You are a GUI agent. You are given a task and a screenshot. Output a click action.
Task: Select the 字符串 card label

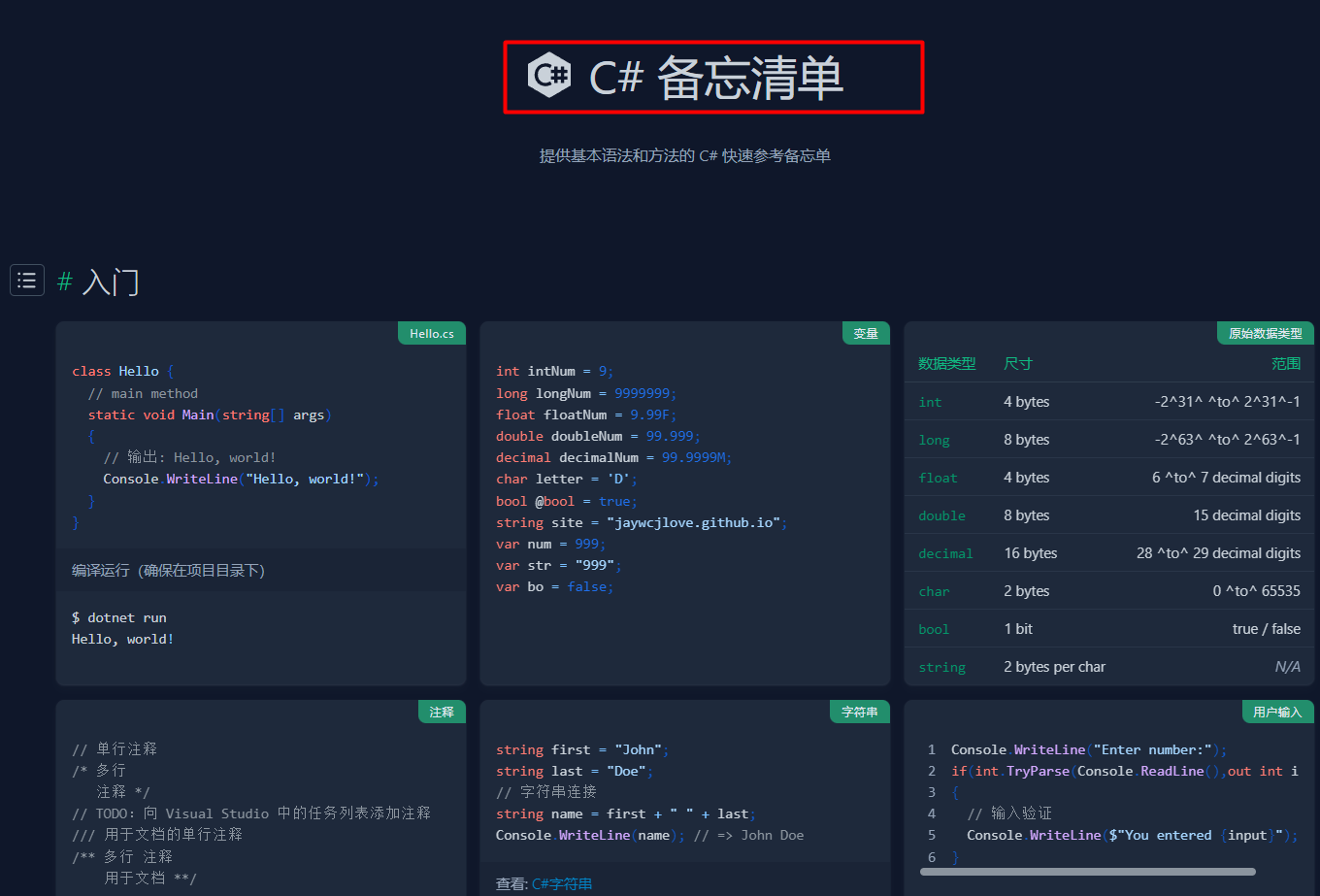pos(860,712)
